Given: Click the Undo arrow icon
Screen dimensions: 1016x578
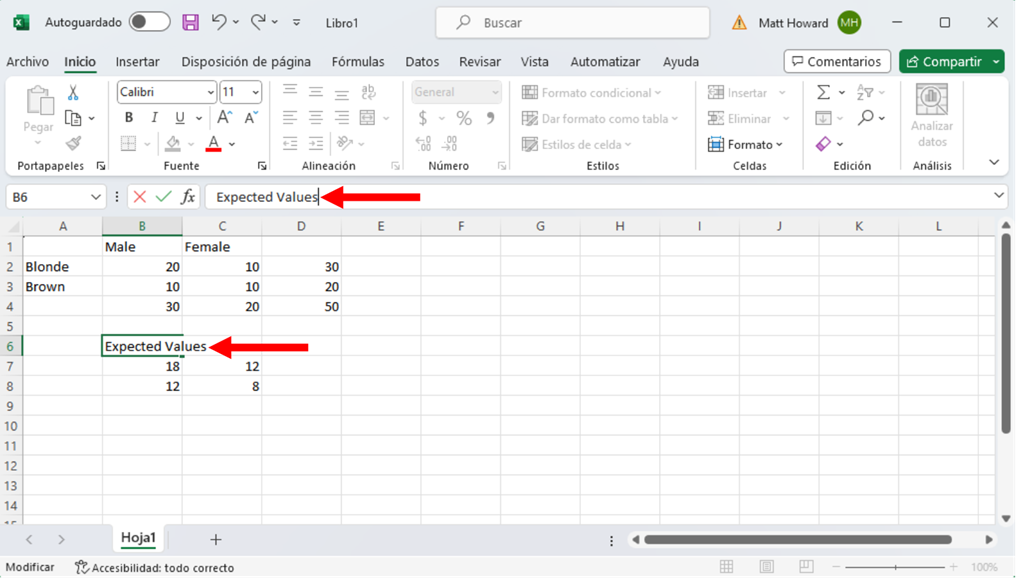Looking at the screenshot, I should click(x=219, y=22).
